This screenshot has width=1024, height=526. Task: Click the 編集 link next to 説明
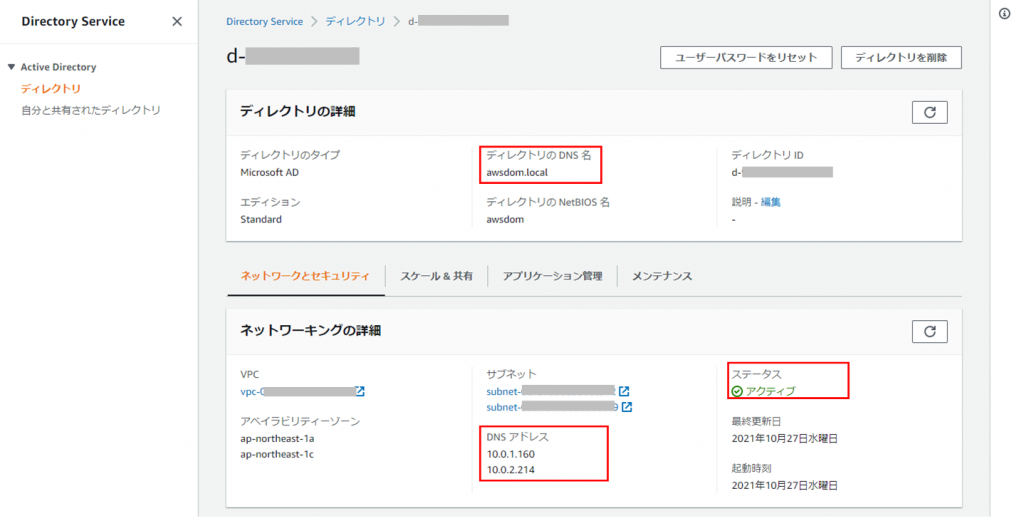coord(771,202)
